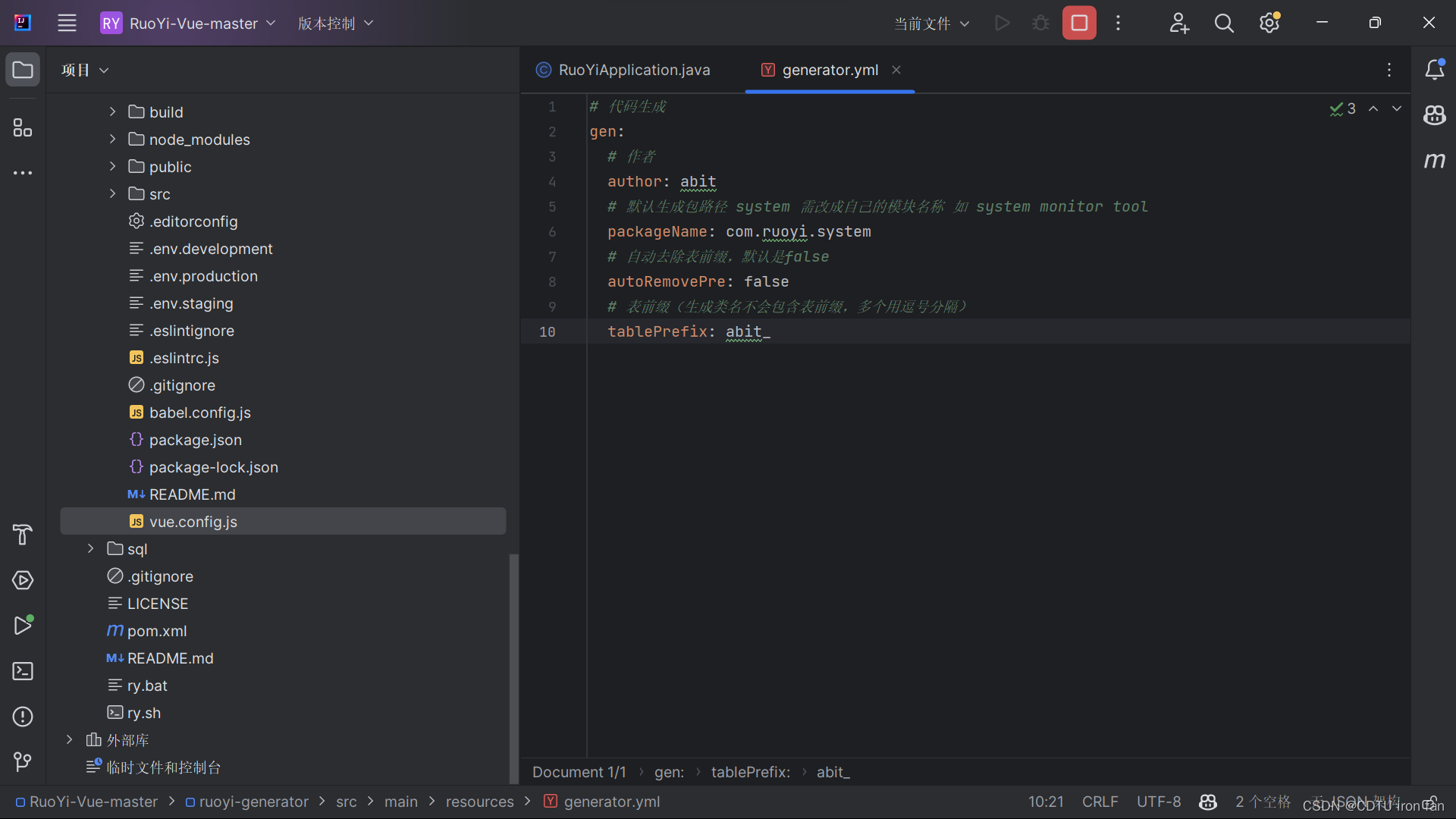Show more tool windows (three dots)
The height and width of the screenshot is (819, 1456).
(x=23, y=173)
